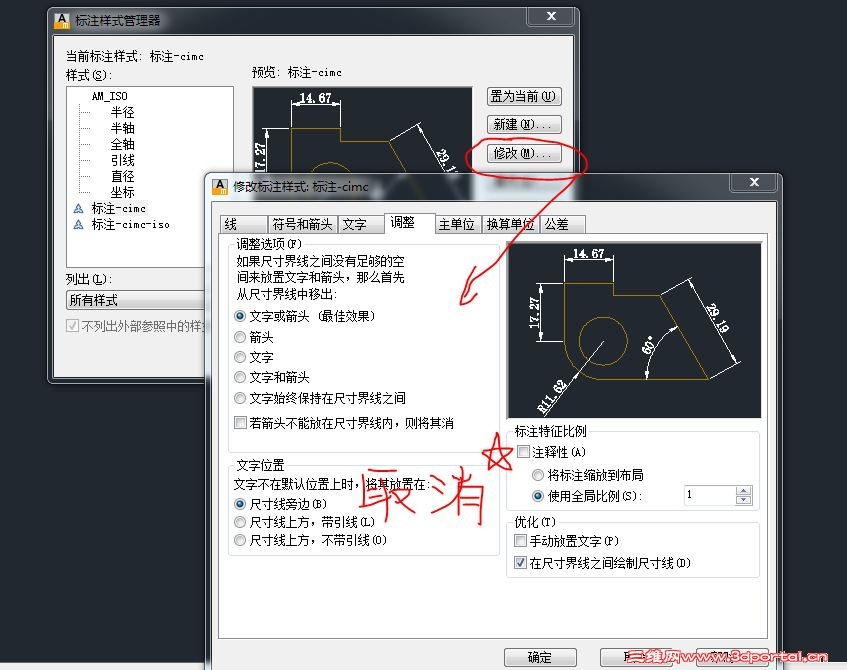Switch to the 公差 tab
847x670 pixels.
click(562, 224)
